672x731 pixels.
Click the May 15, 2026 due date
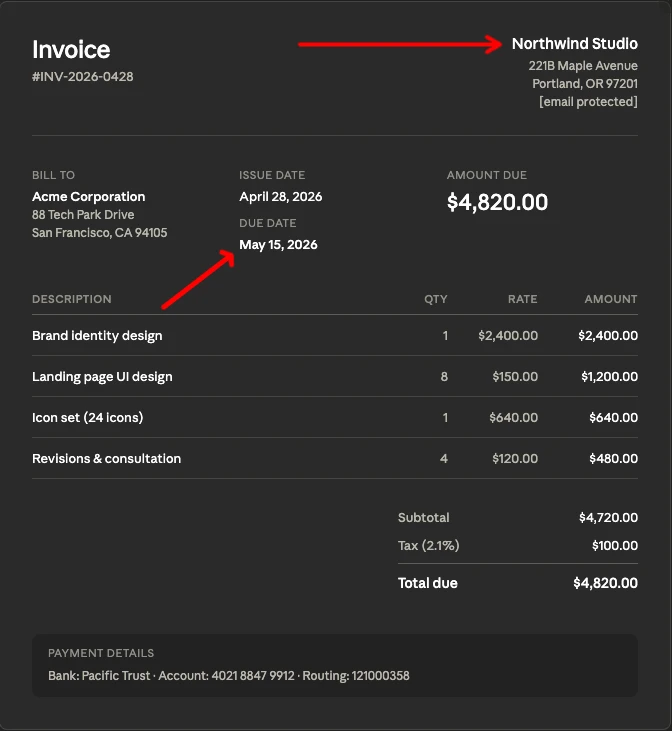click(278, 245)
